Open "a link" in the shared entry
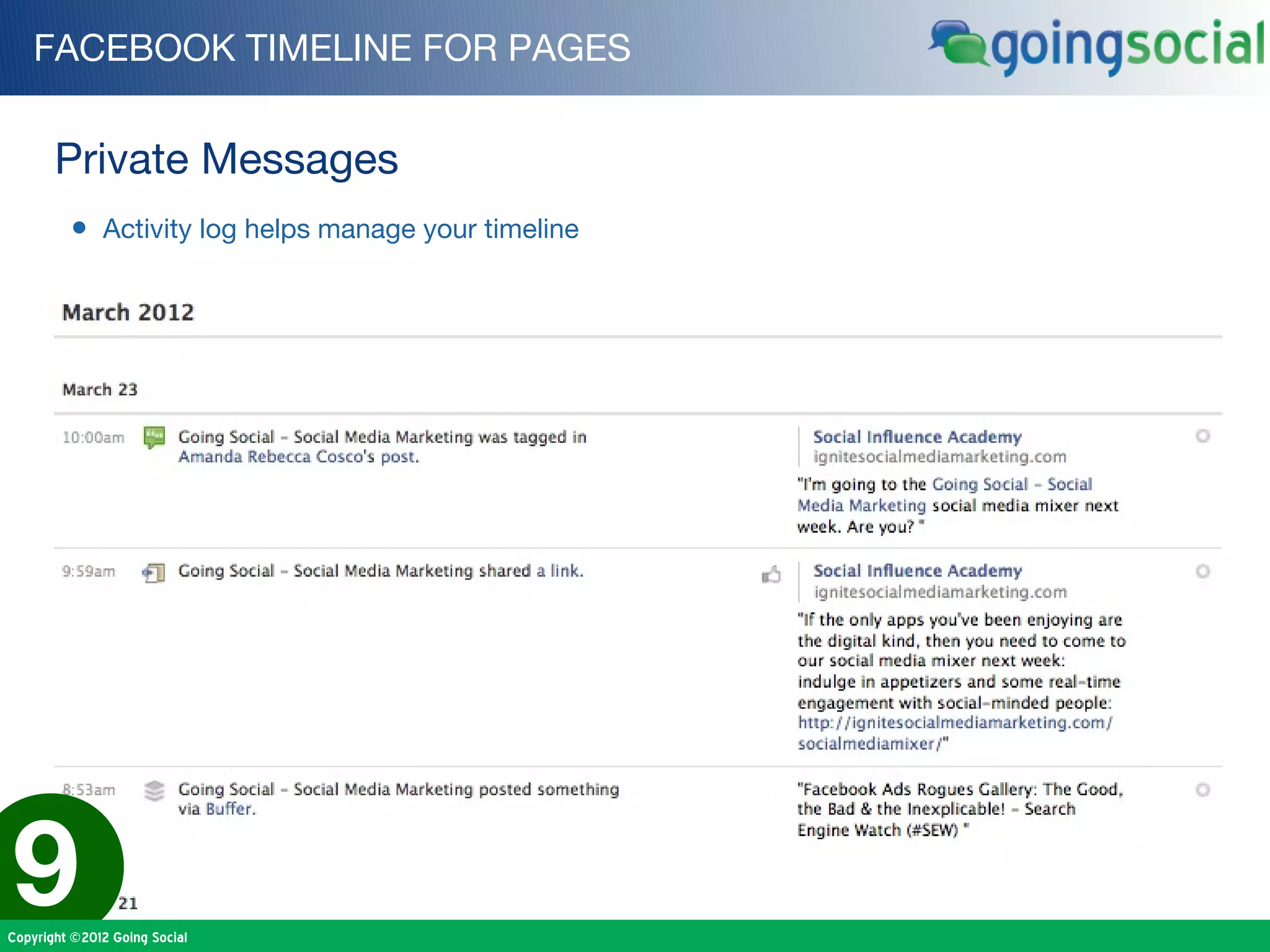1270x952 pixels. [x=558, y=571]
